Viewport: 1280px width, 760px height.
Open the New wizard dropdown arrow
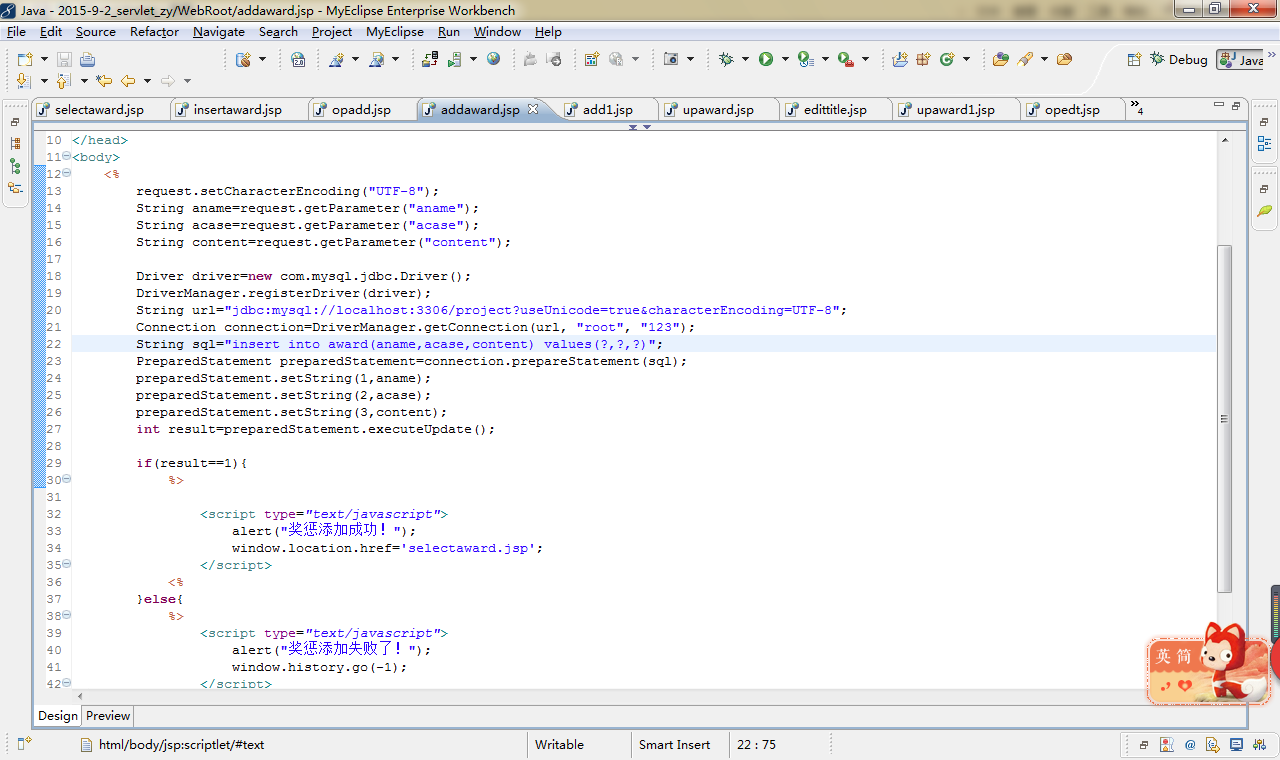click(43, 59)
